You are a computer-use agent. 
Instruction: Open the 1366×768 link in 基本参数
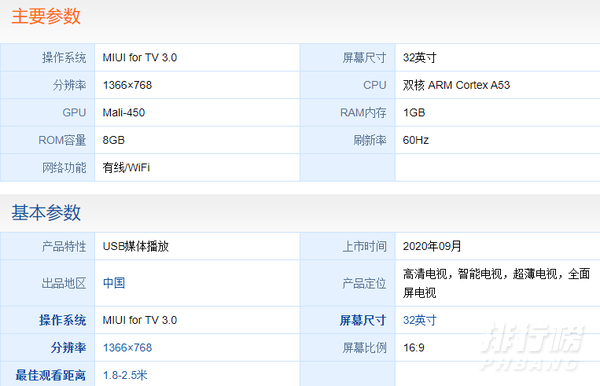click(127, 348)
